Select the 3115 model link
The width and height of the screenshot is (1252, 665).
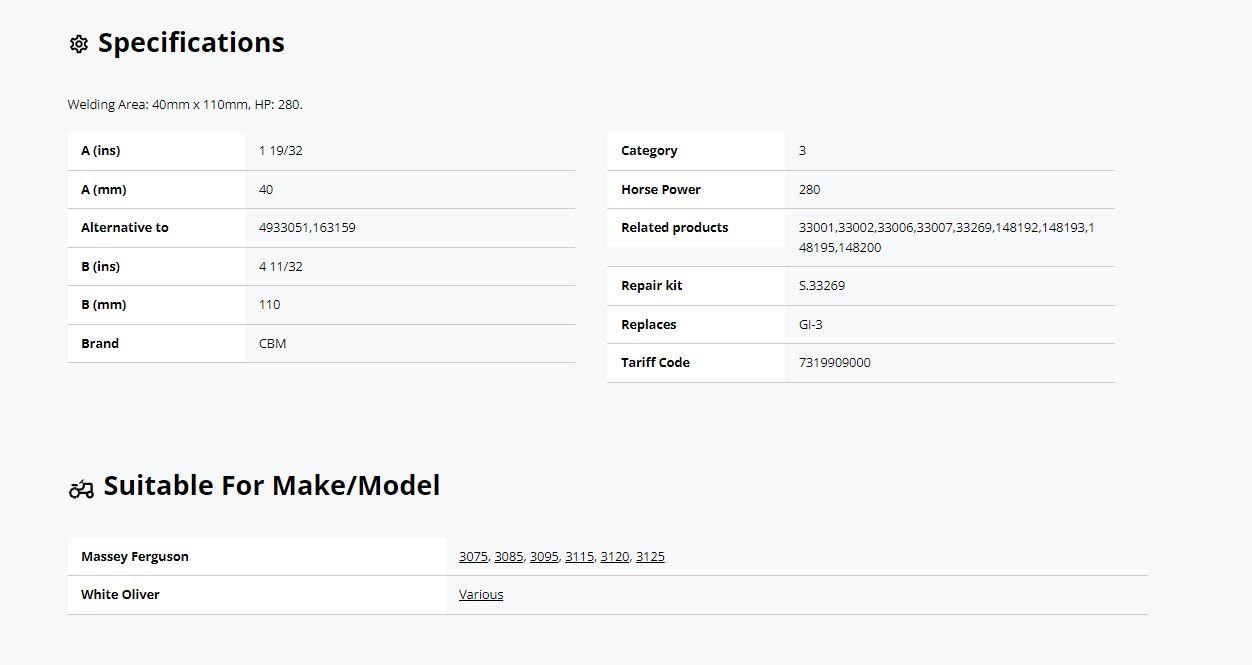coord(579,557)
